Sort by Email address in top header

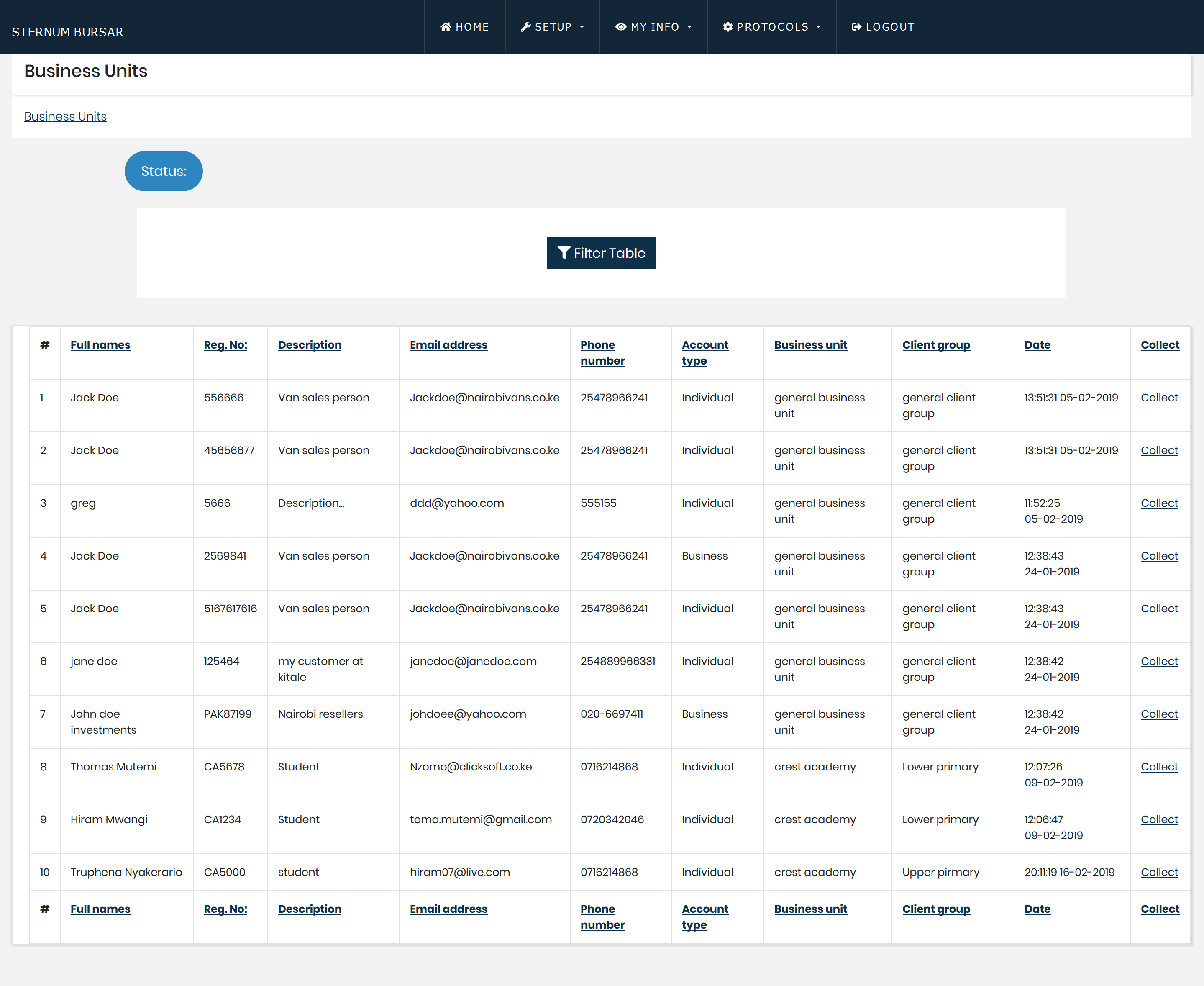(x=448, y=345)
